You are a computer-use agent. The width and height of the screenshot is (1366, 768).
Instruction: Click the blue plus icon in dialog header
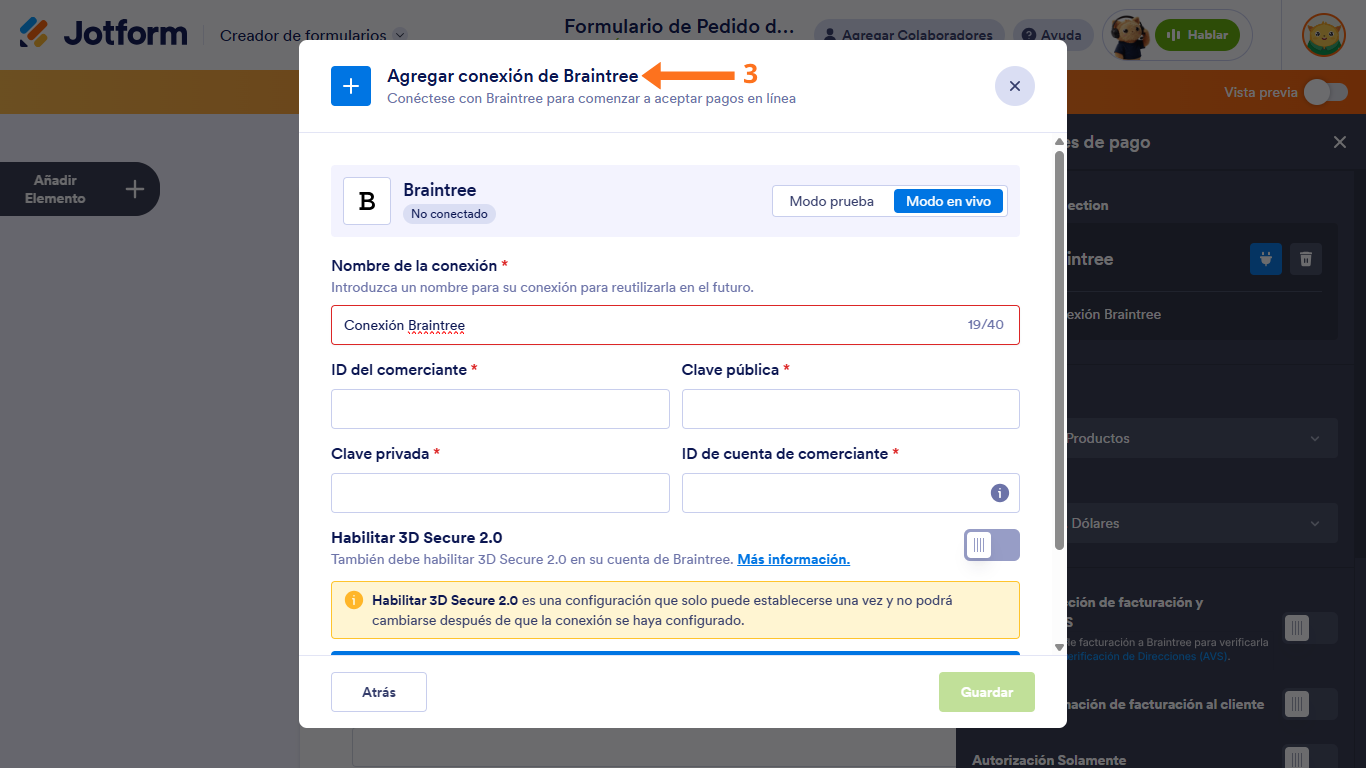(351, 86)
